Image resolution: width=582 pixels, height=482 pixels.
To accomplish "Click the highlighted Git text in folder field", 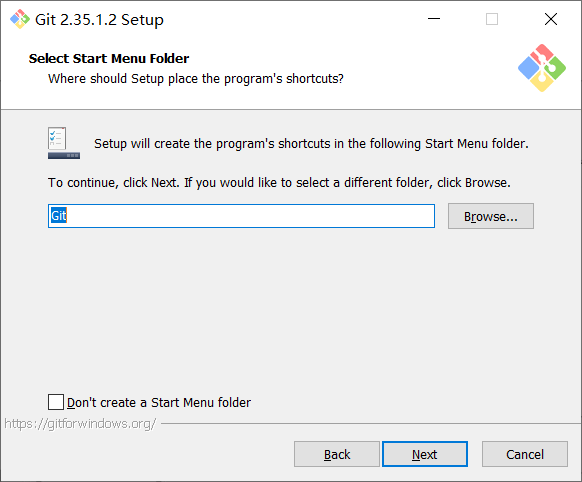I will [x=59, y=216].
